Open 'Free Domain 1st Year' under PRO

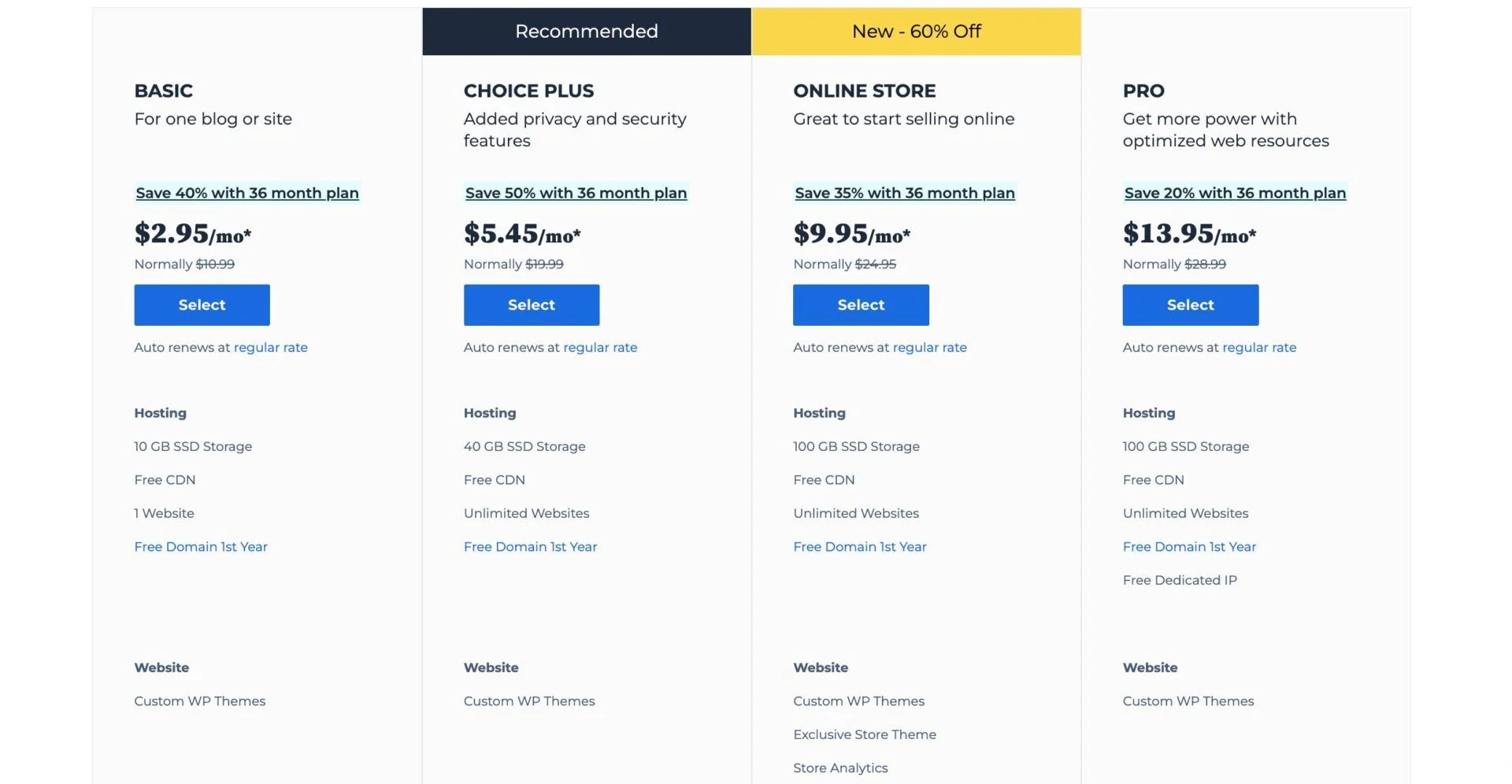point(1189,546)
